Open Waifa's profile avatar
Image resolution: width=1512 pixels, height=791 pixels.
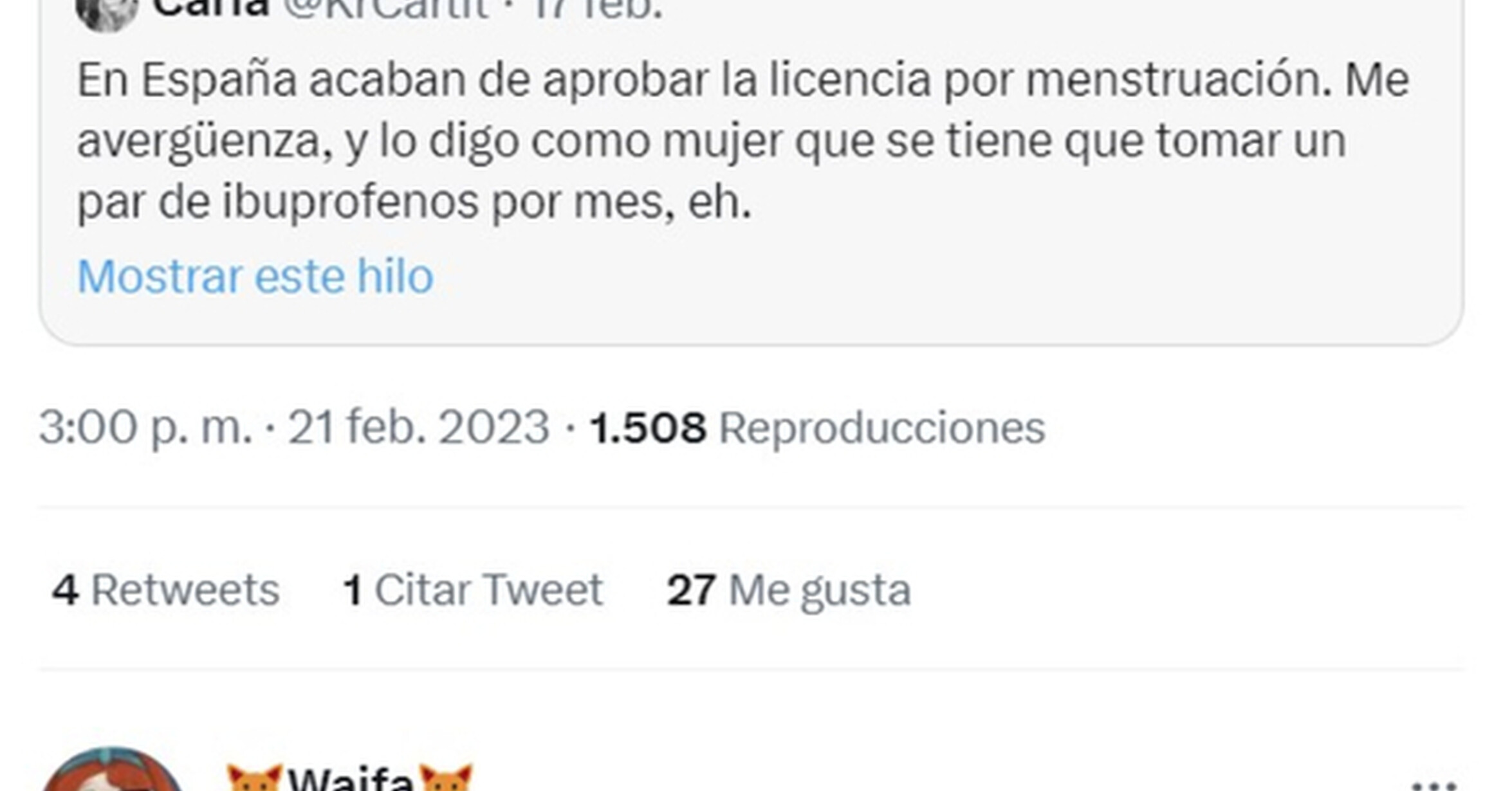click(x=113, y=769)
